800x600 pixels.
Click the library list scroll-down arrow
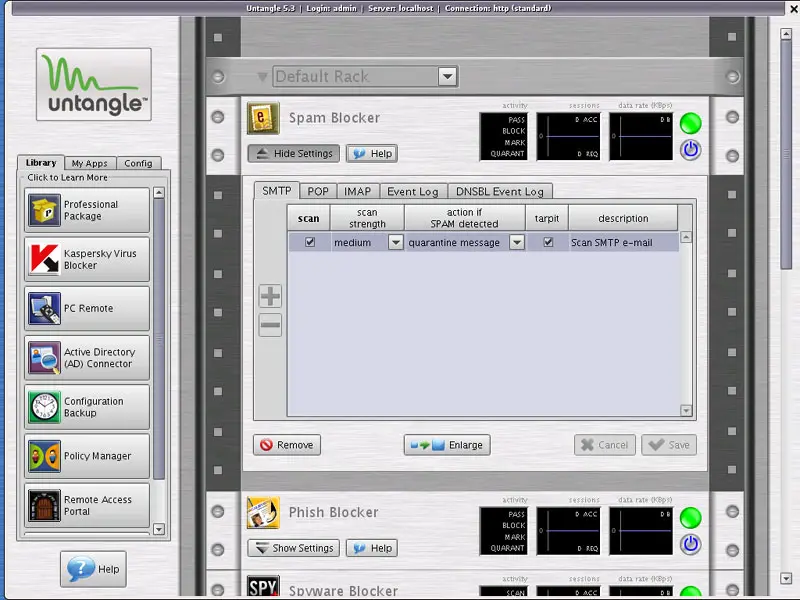click(x=159, y=529)
